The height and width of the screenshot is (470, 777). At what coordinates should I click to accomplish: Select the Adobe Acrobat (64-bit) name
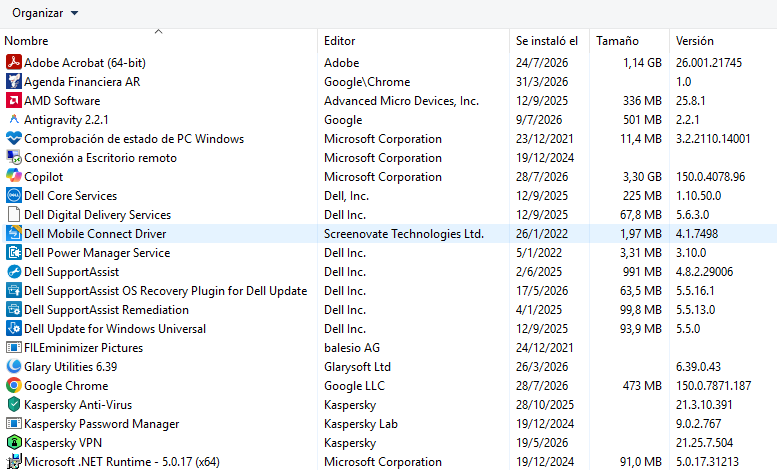coord(85,63)
